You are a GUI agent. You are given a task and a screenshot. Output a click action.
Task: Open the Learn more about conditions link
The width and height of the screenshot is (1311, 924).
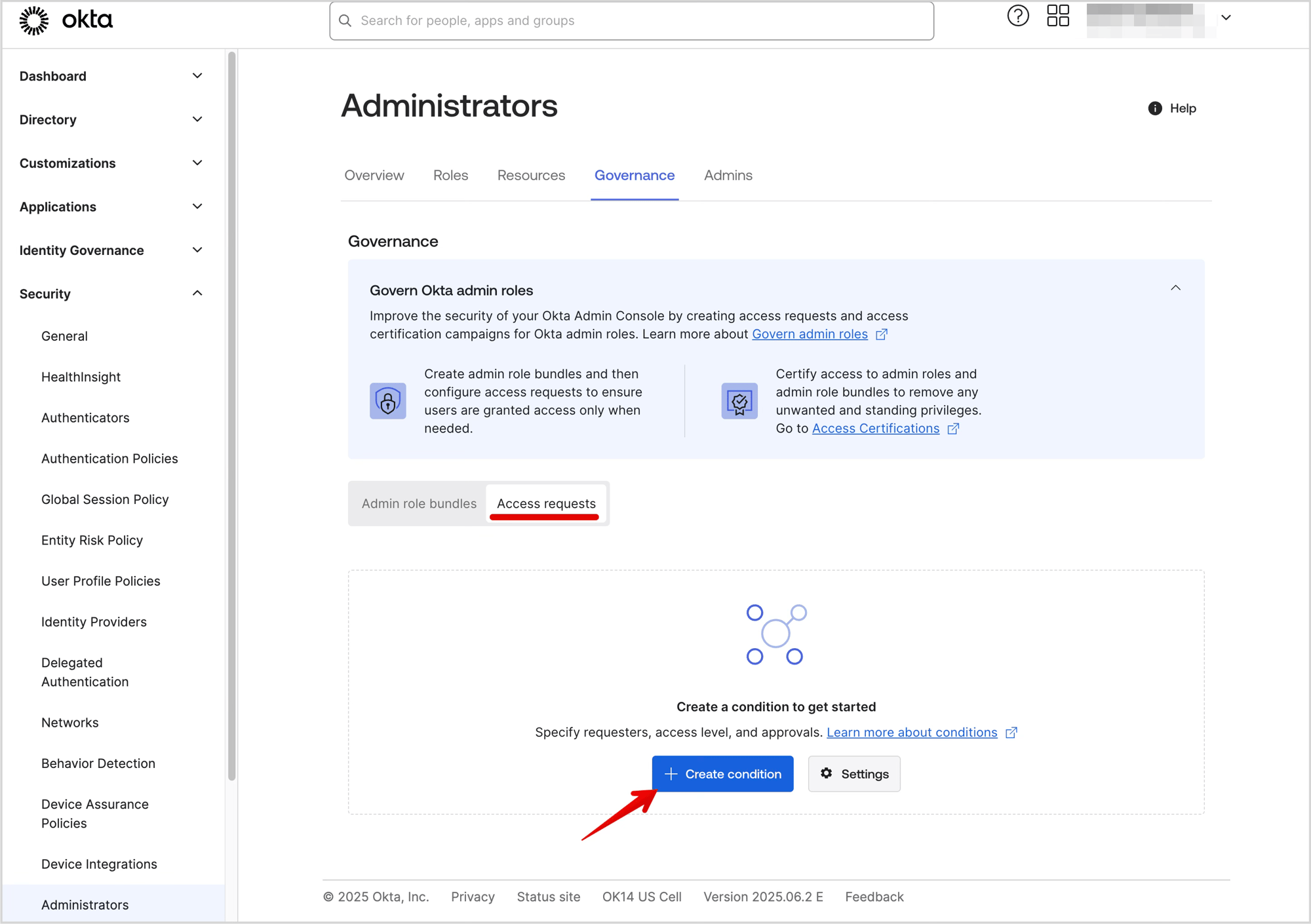tap(914, 732)
